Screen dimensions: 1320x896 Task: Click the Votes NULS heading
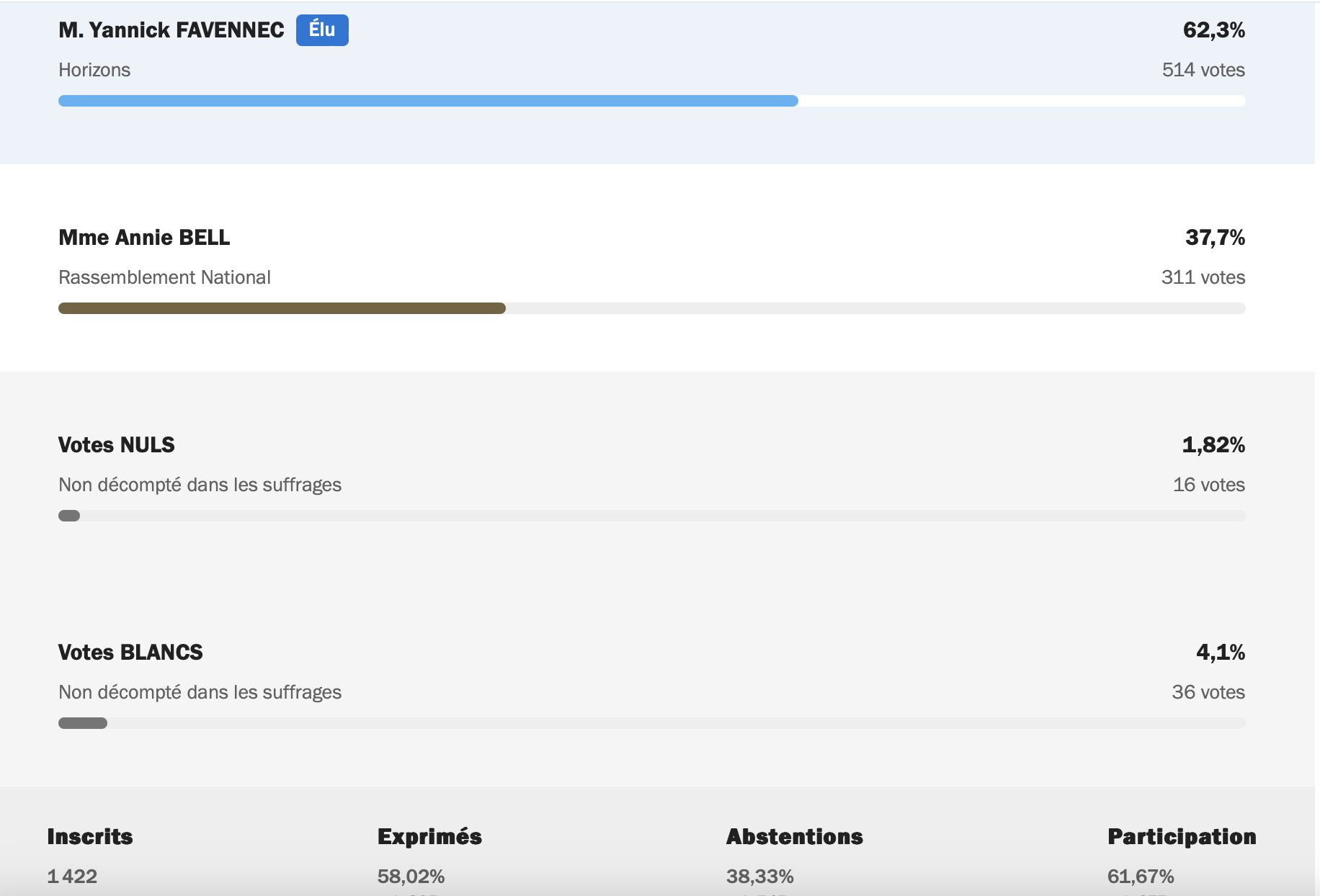pyautogui.click(x=117, y=445)
